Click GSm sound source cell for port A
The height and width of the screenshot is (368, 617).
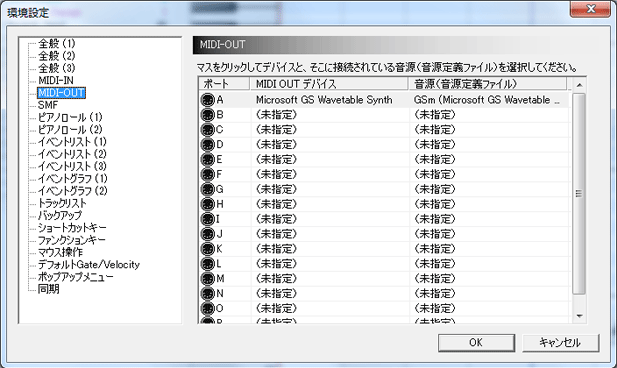tap(489, 100)
